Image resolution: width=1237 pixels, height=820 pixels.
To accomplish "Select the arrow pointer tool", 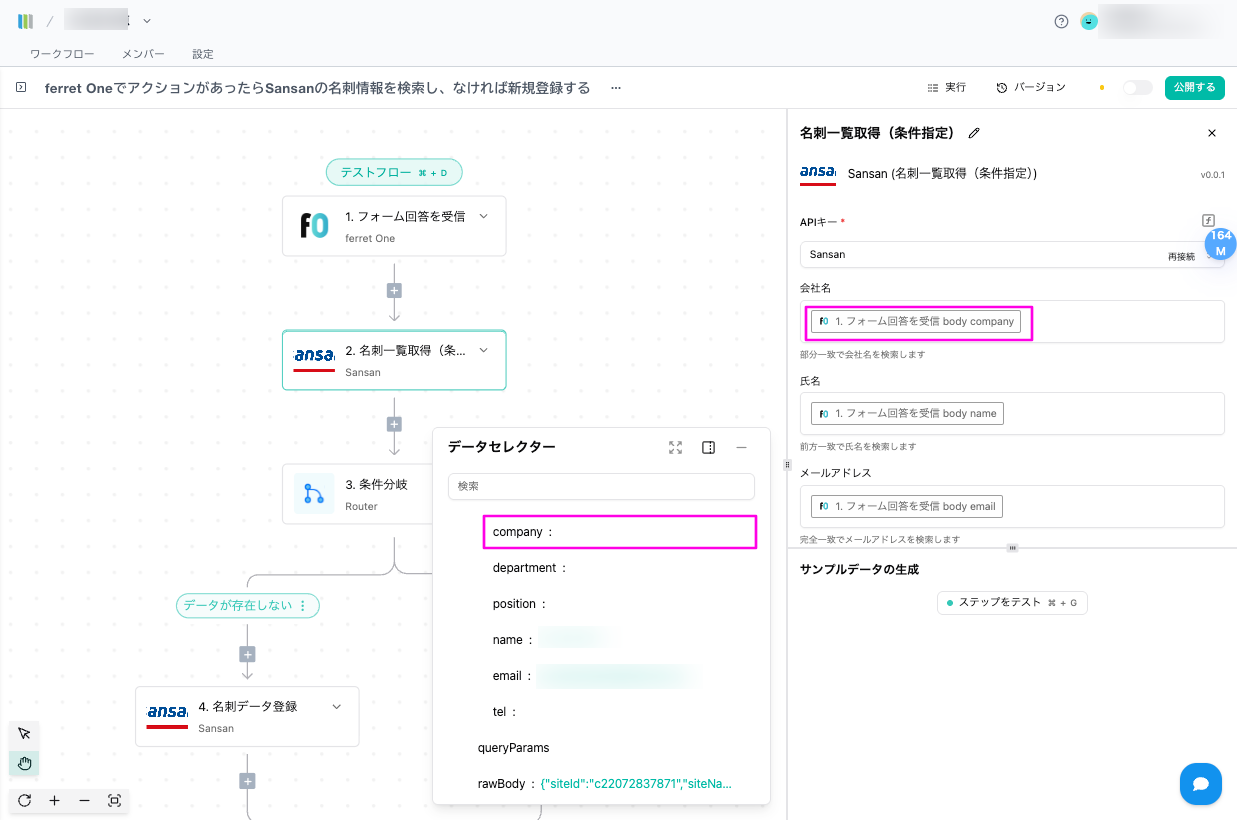I will (x=24, y=734).
